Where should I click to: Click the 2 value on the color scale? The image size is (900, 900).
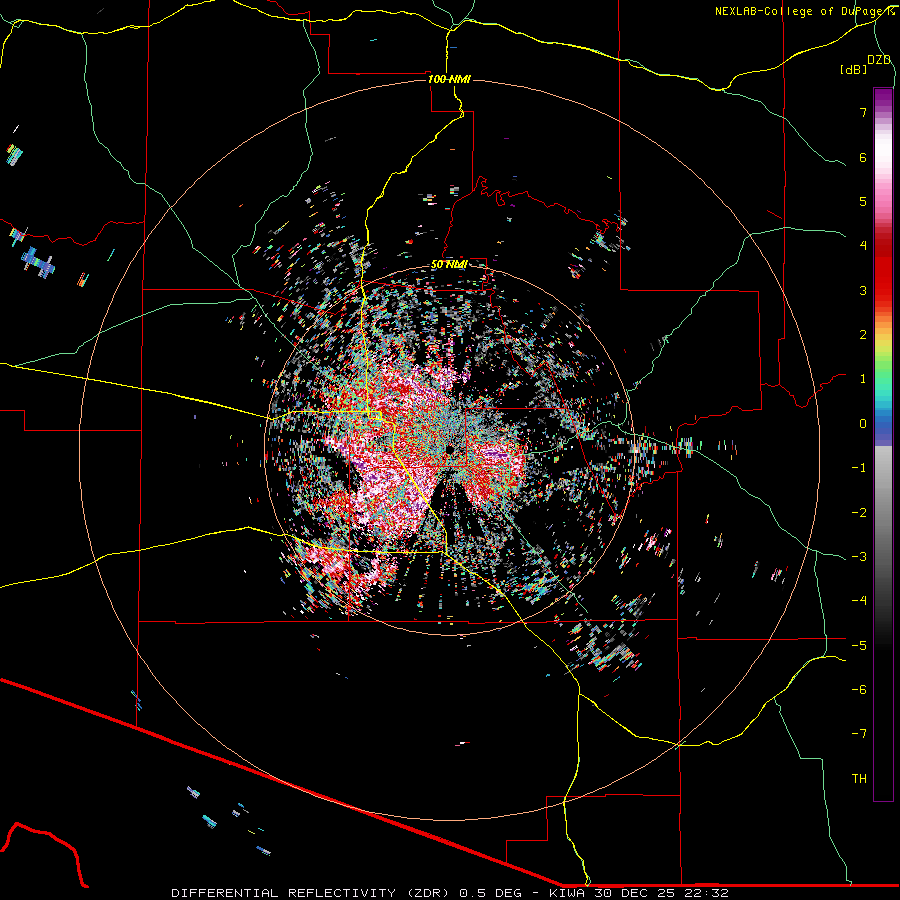(x=863, y=335)
